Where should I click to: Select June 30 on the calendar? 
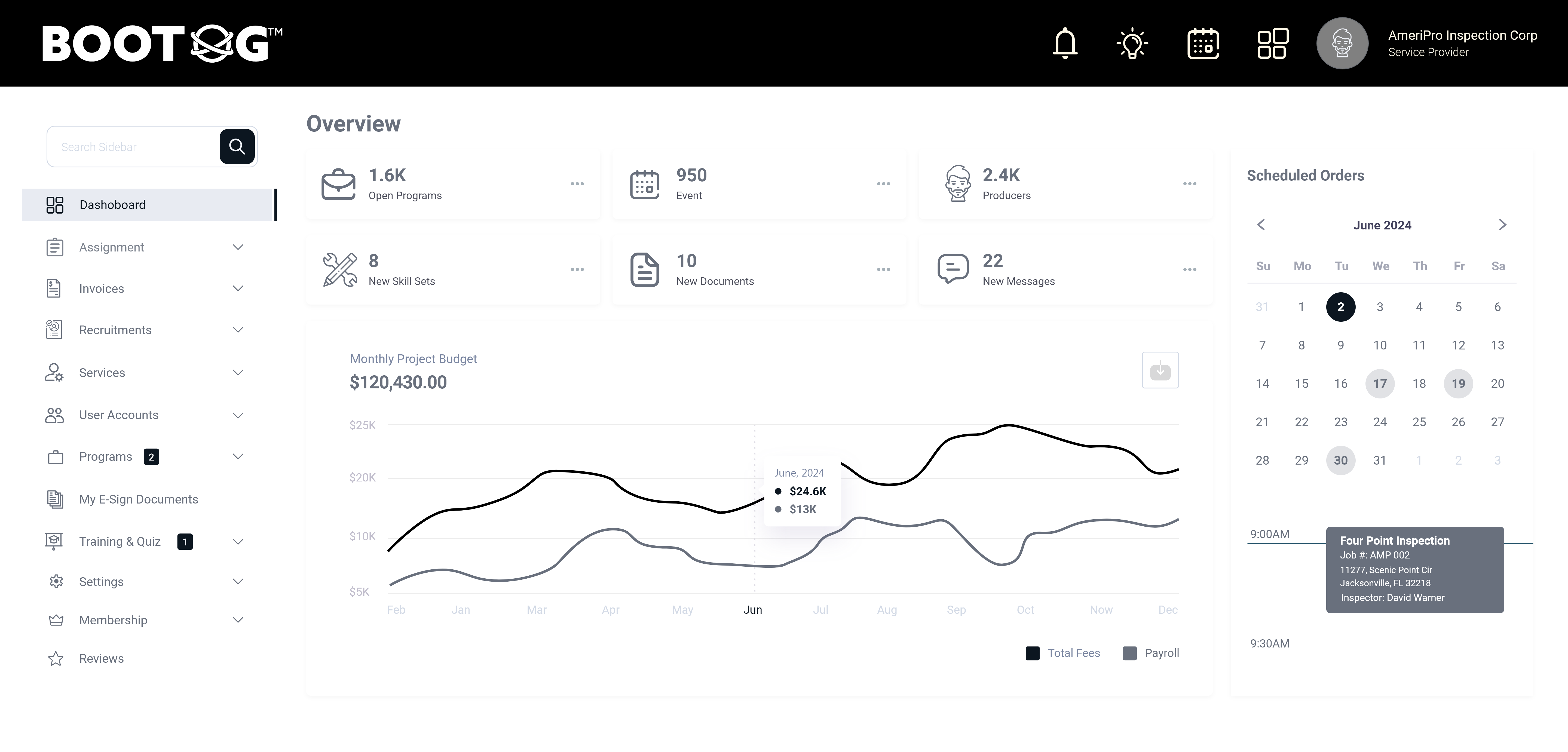1340,460
